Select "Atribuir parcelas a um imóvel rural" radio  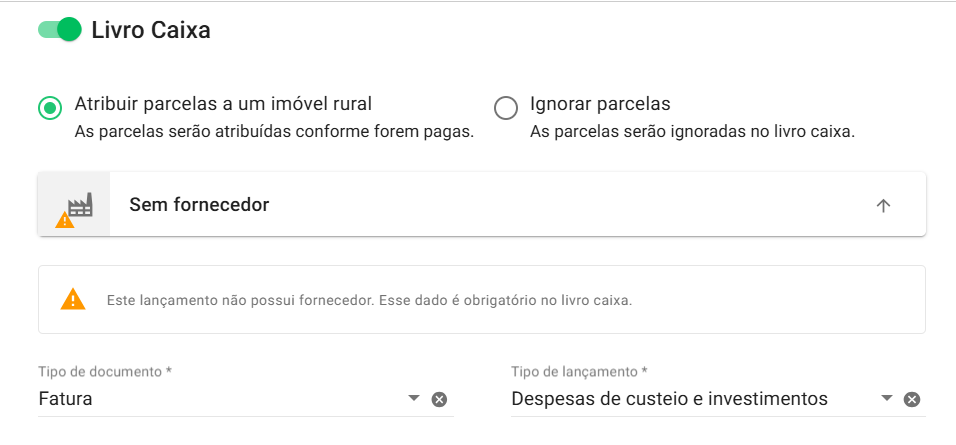[50, 107]
